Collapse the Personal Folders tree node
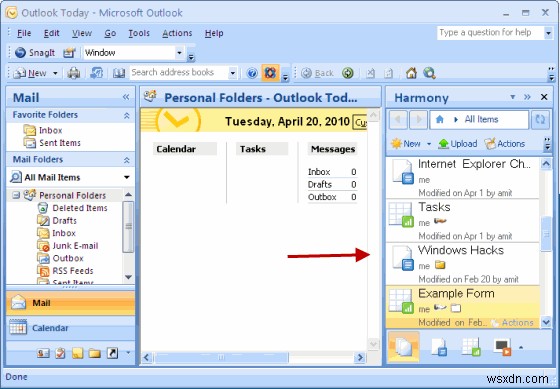Image resolution: width=560 pixels, height=389 pixels. [x=16, y=195]
